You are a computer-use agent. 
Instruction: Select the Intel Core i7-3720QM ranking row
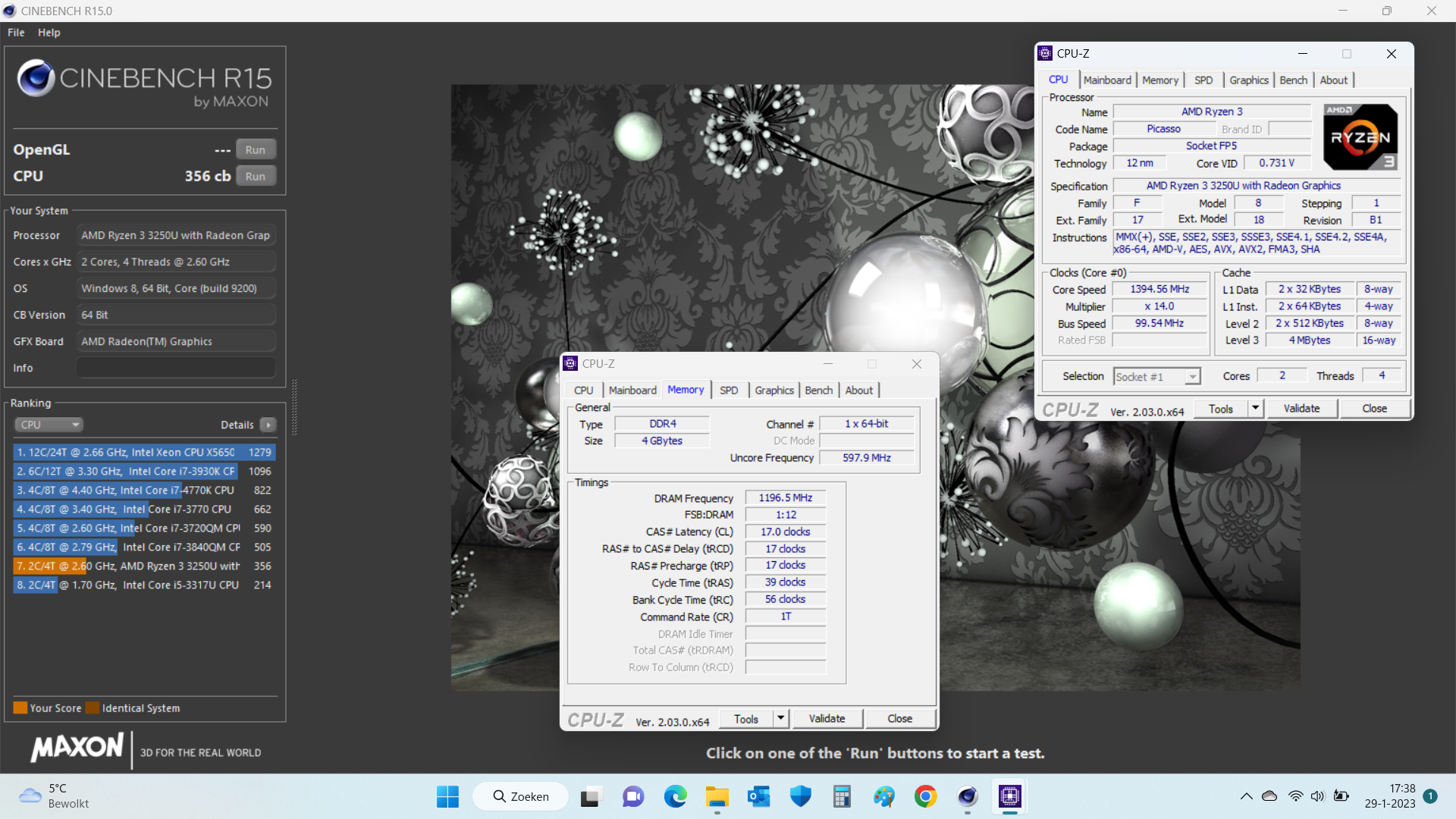tap(144, 528)
